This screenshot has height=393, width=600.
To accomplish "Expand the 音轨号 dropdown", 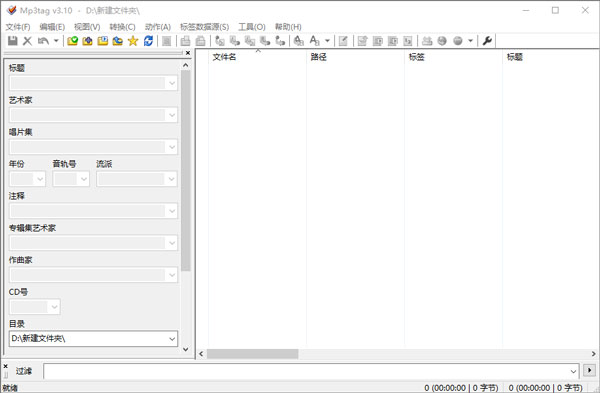I will 83,179.
